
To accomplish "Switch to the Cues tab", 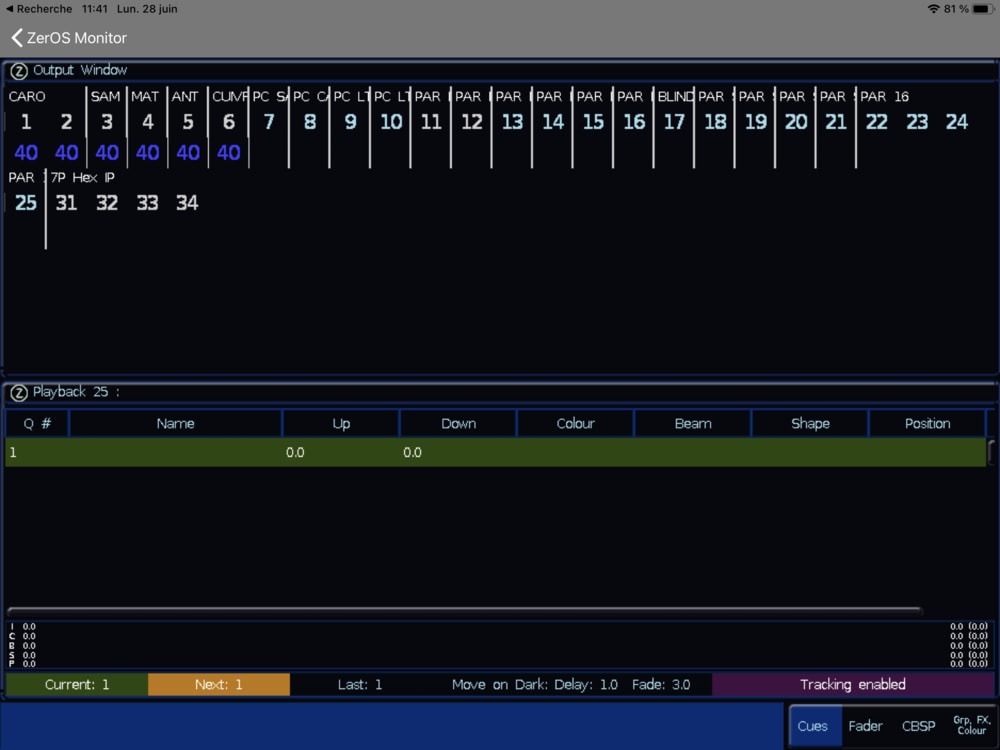I will coord(813,726).
